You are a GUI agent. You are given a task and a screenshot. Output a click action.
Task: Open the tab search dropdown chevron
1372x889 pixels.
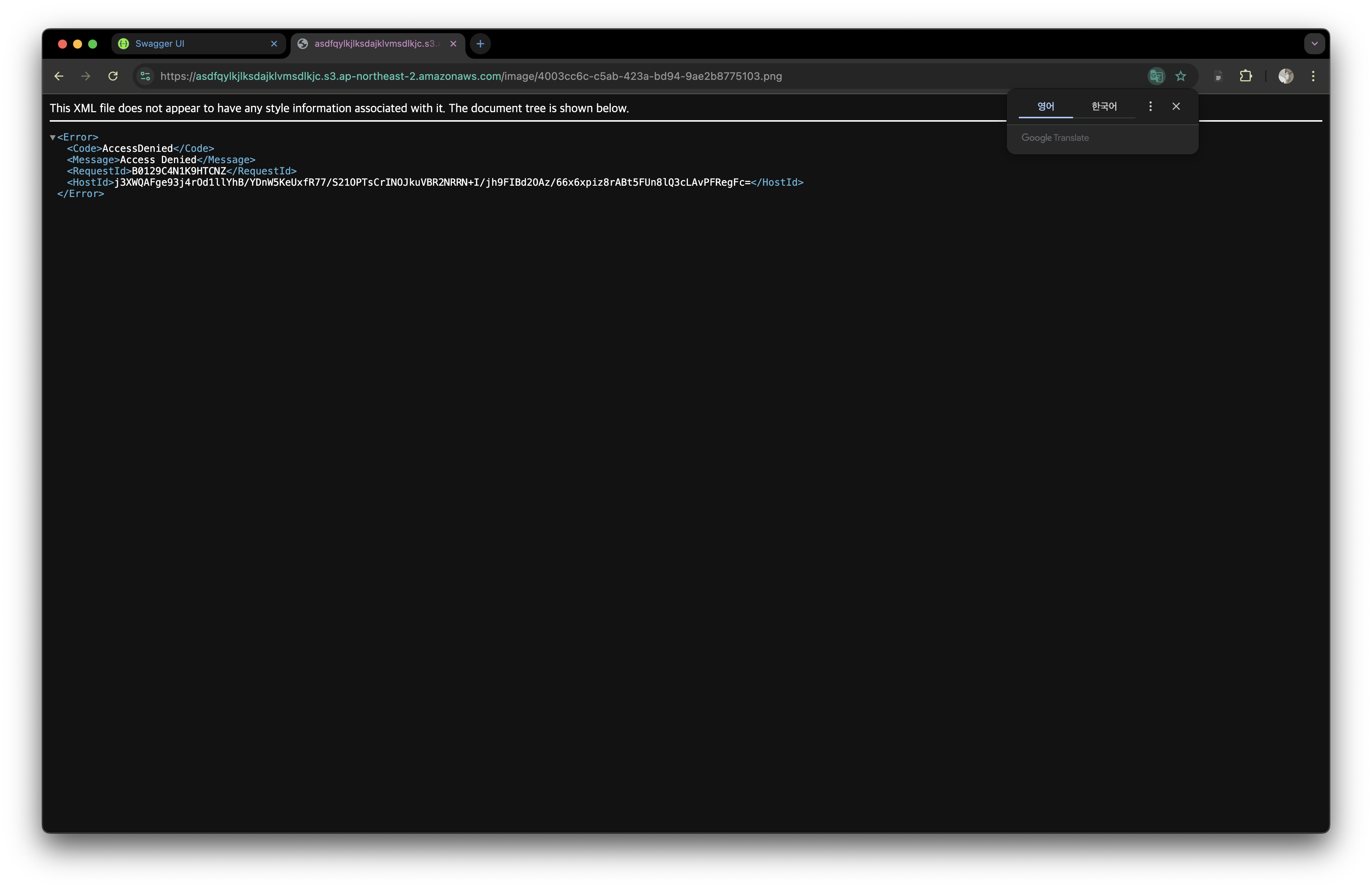coord(1314,44)
